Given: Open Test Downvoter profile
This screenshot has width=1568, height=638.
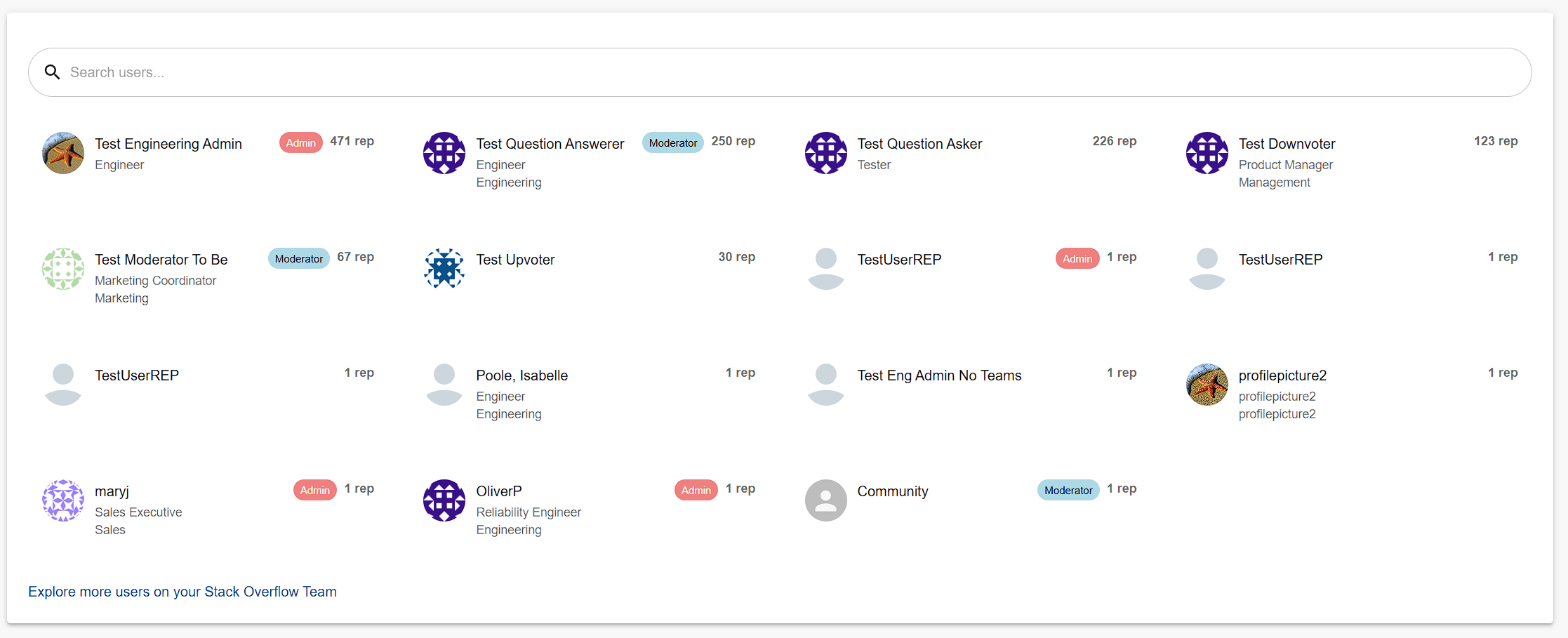Looking at the screenshot, I should point(1287,144).
